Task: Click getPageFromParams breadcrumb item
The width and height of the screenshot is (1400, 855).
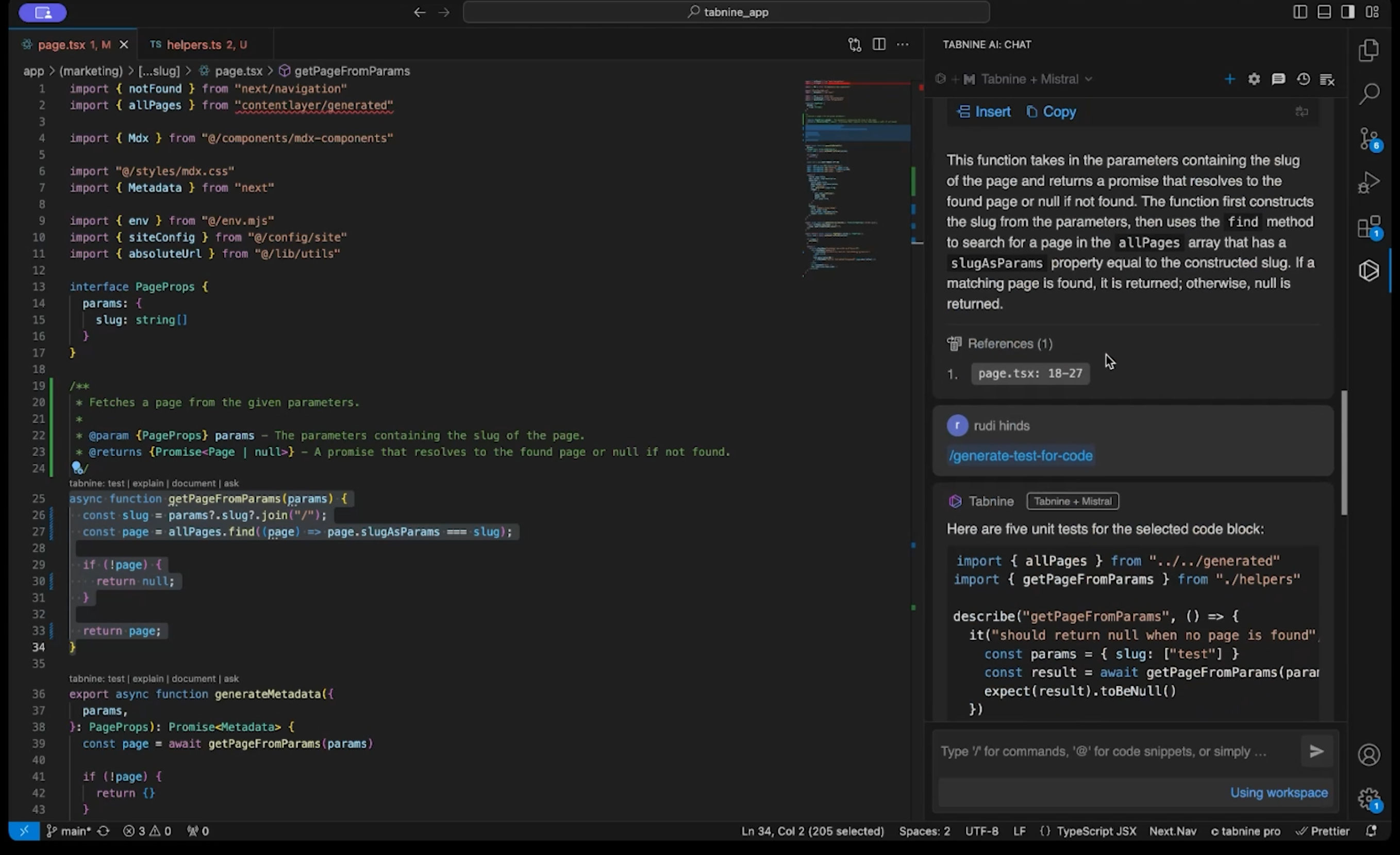Action: click(x=352, y=71)
